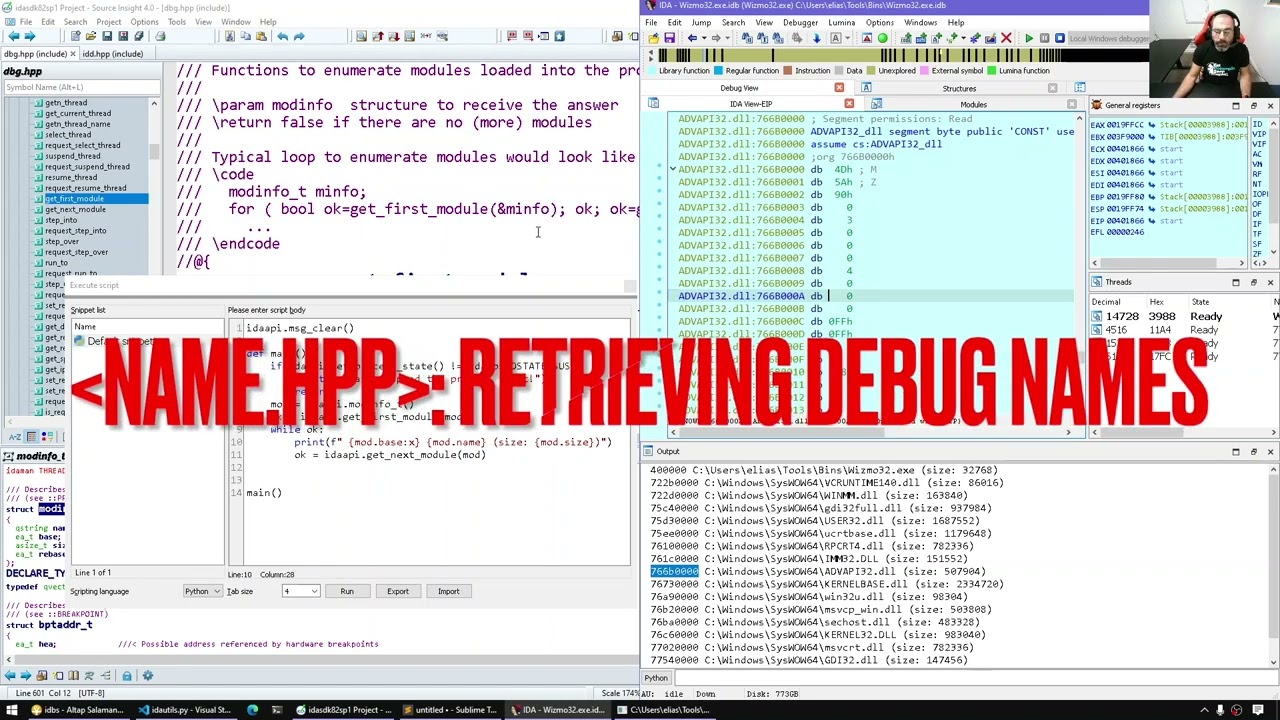This screenshot has width=1280, height=720.
Task: Click IDA's blue down-arrow toolbar icon
Action: 816,38
